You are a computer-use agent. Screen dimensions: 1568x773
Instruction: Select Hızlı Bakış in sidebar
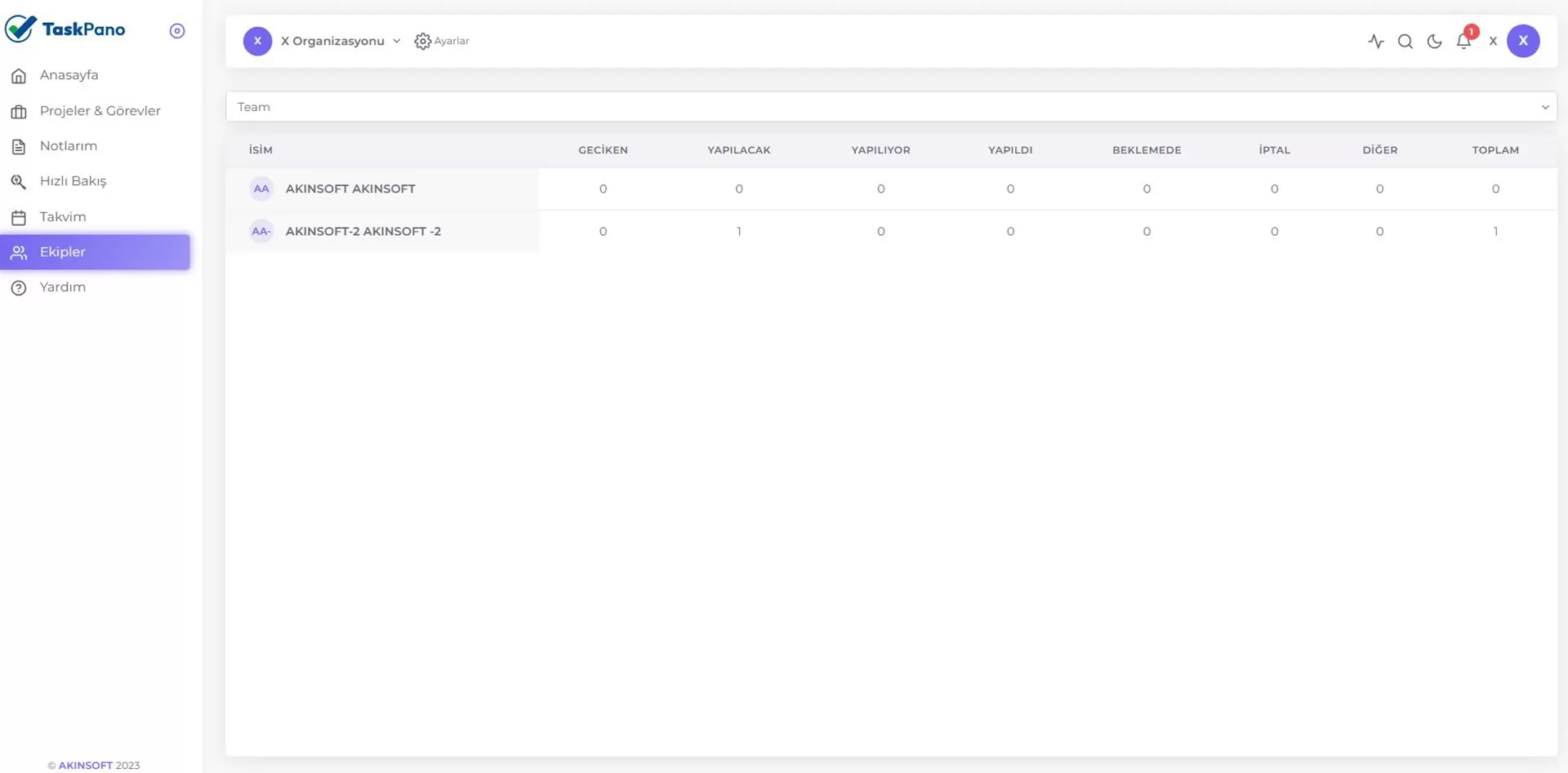pos(73,181)
